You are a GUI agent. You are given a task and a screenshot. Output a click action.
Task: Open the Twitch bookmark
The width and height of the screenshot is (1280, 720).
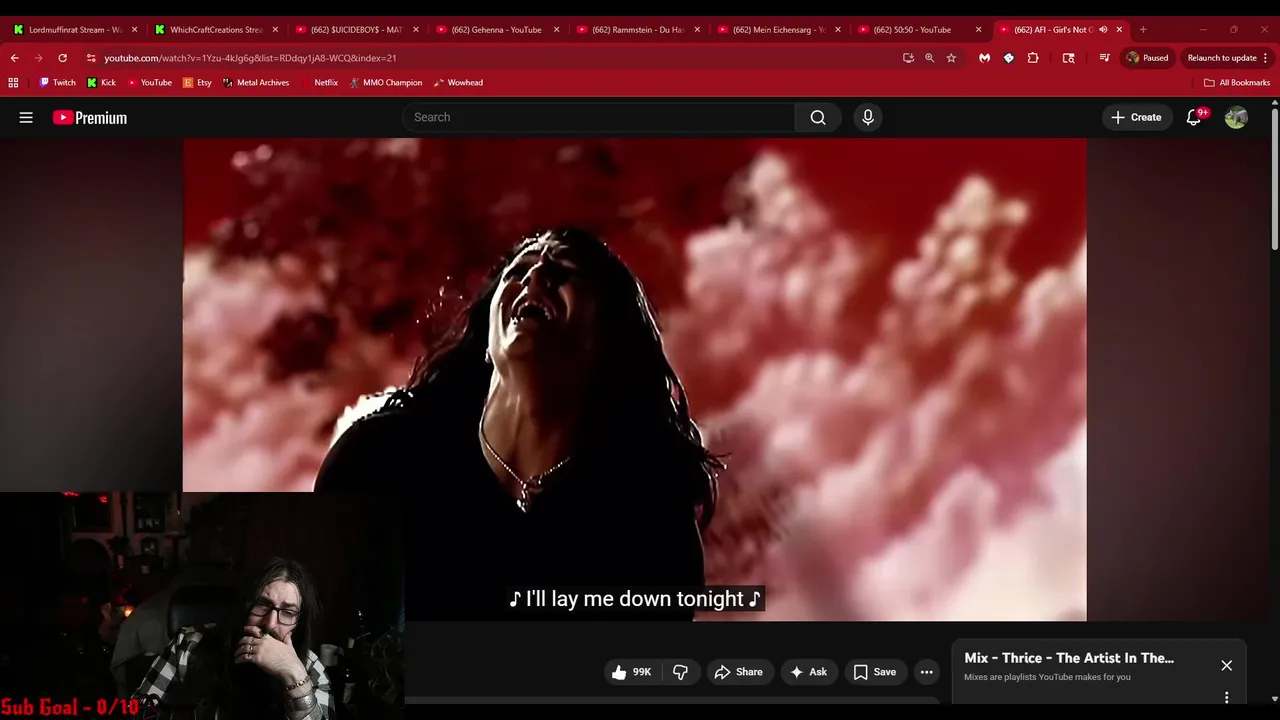point(56,83)
